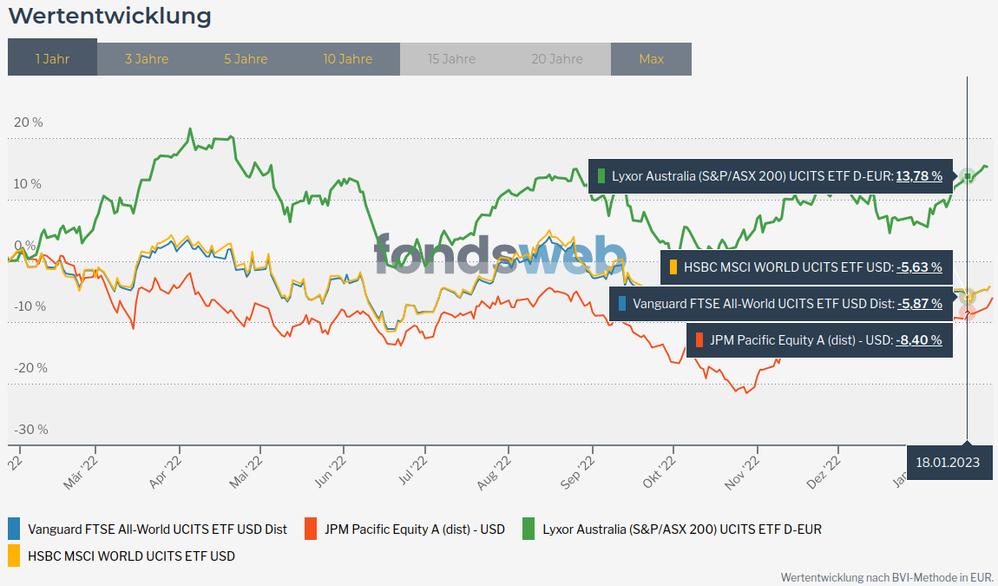Image resolution: width=998 pixels, height=586 pixels.
Task: Toggle Lyxor Australia green legend swatch
Action: (528, 528)
